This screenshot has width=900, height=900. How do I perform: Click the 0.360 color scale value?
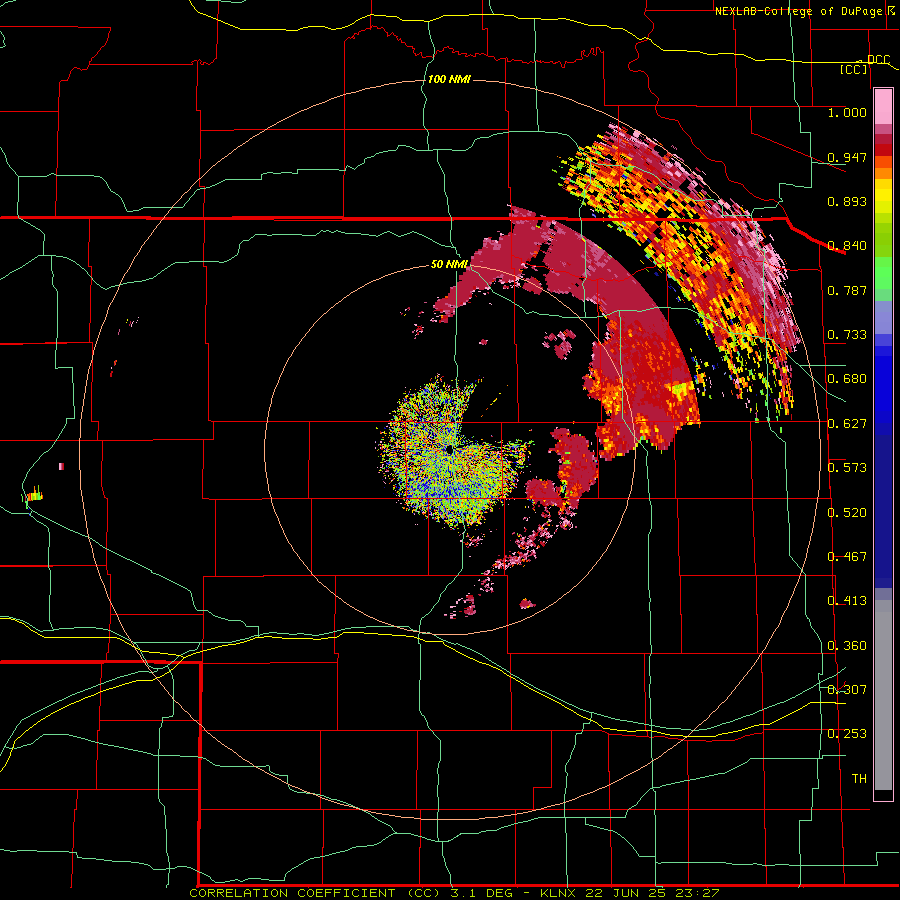click(x=847, y=646)
